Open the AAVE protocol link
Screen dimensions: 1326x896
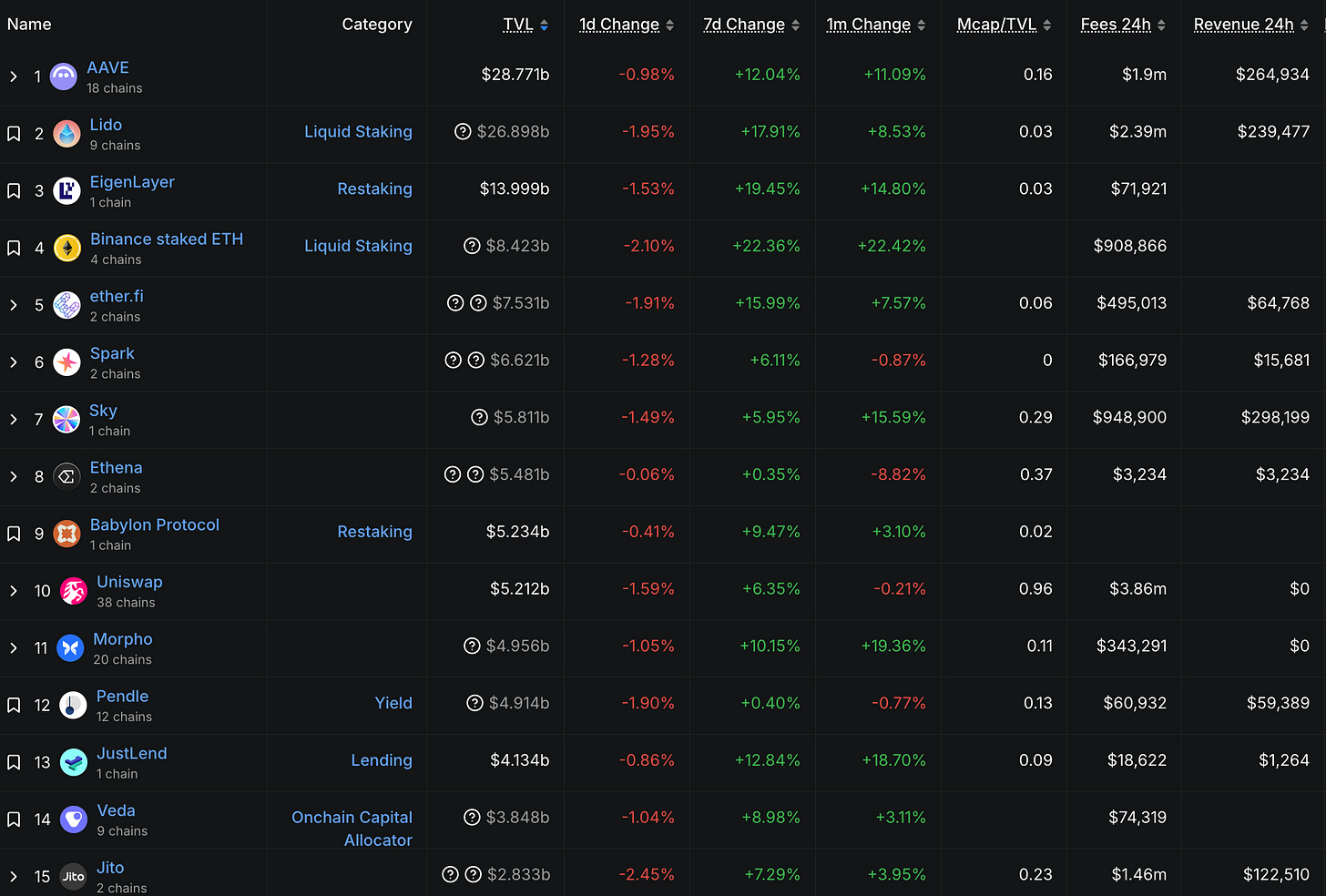[x=107, y=67]
